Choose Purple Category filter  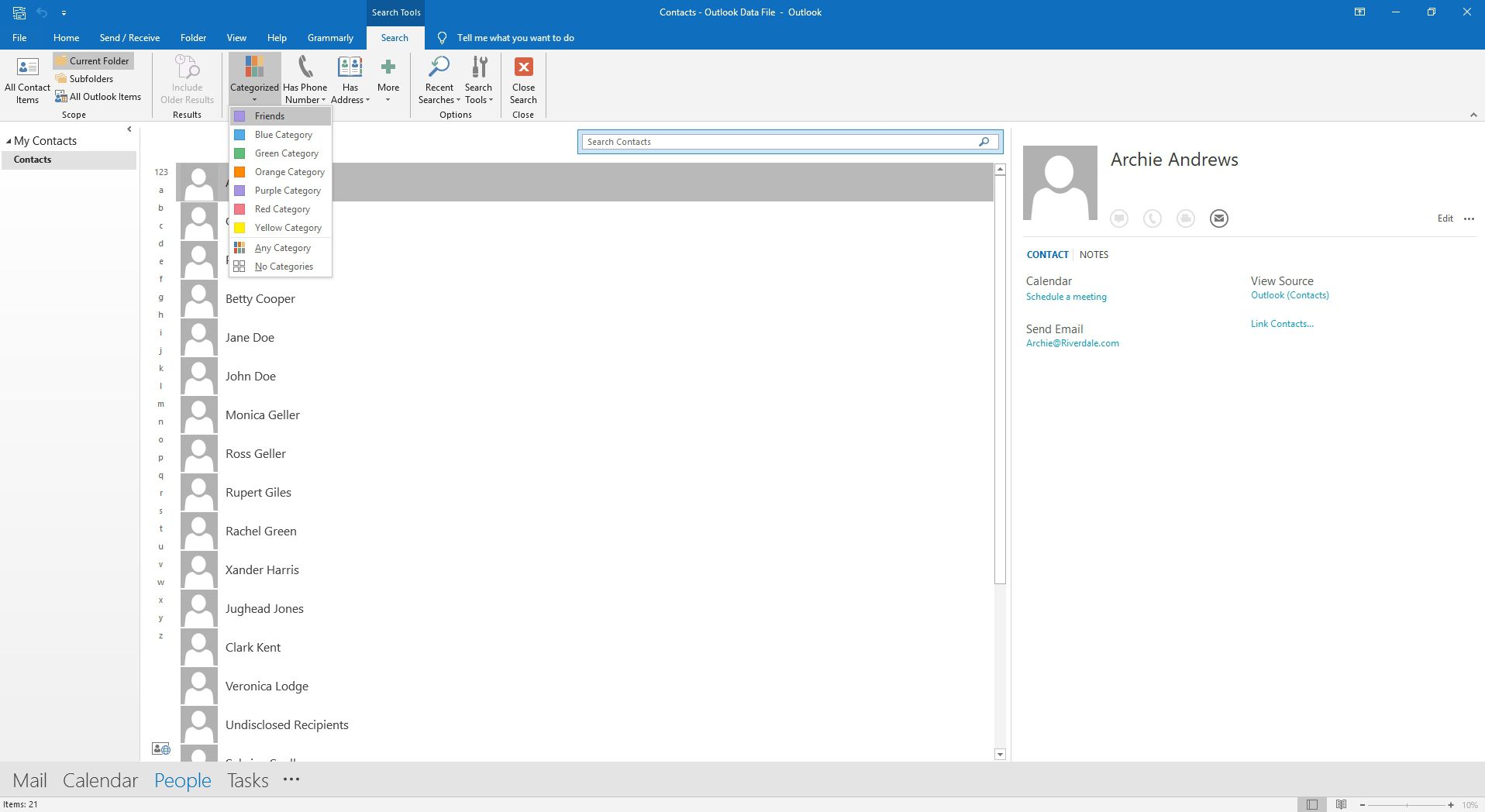[x=281, y=191]
